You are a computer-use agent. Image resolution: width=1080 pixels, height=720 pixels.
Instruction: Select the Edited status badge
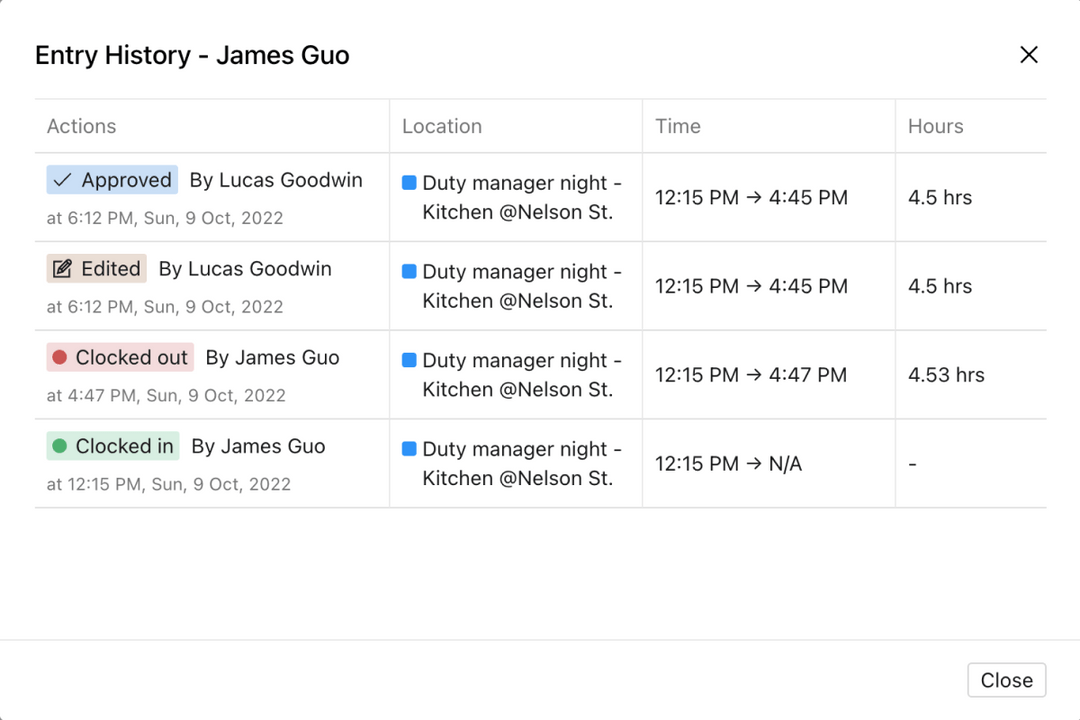tap(96, 268)
